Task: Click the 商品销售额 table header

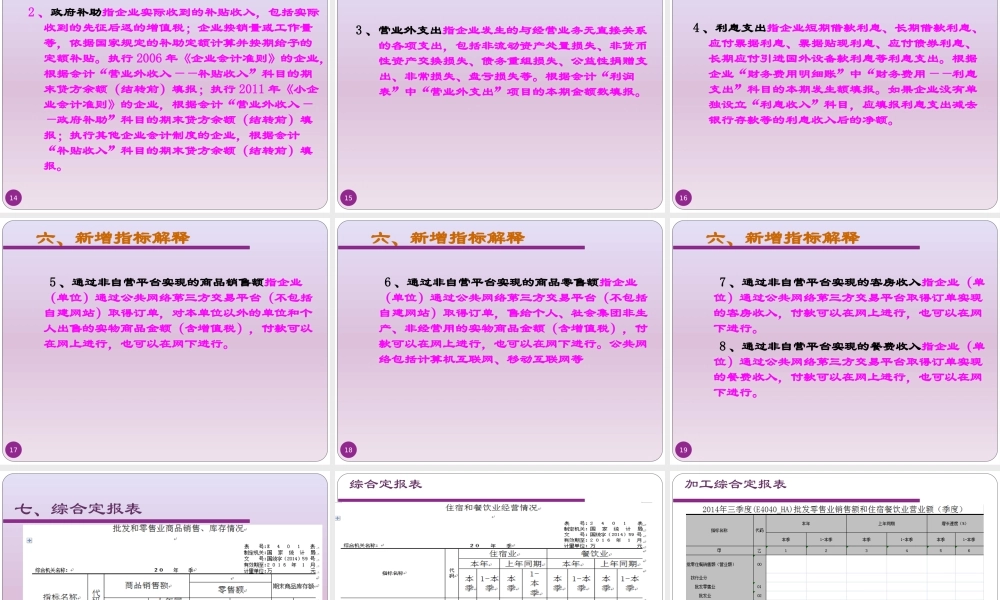Action: (147, 585)
